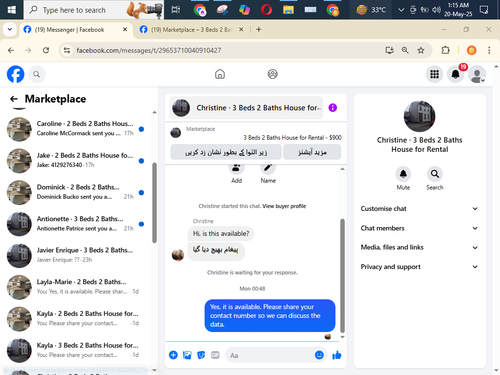
Task: Expand Chat members section
Action: [419, 228]
